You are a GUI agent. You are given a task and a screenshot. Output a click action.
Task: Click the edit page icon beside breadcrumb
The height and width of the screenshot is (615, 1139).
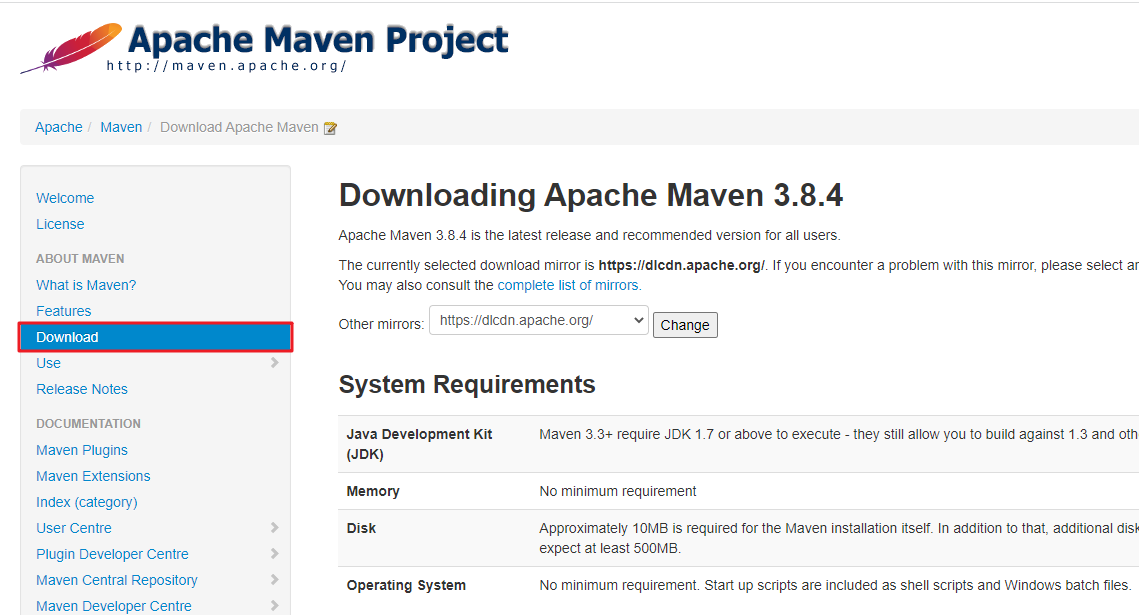tap(330, 129)
